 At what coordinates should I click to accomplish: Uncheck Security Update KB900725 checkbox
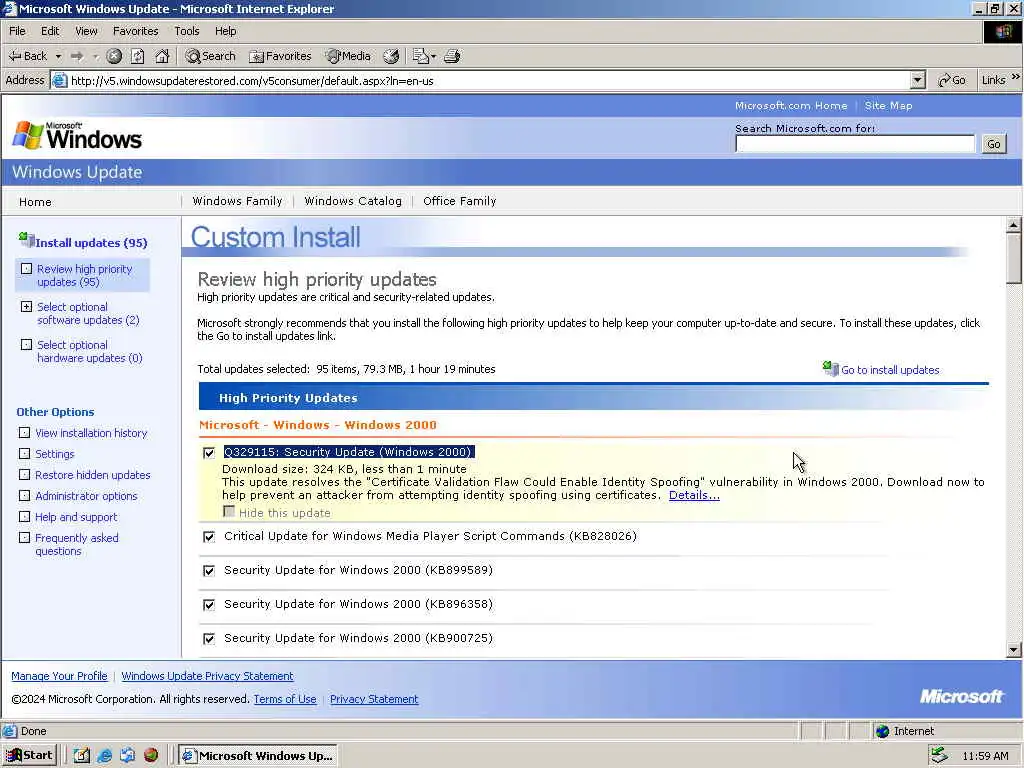click(209, 639)
